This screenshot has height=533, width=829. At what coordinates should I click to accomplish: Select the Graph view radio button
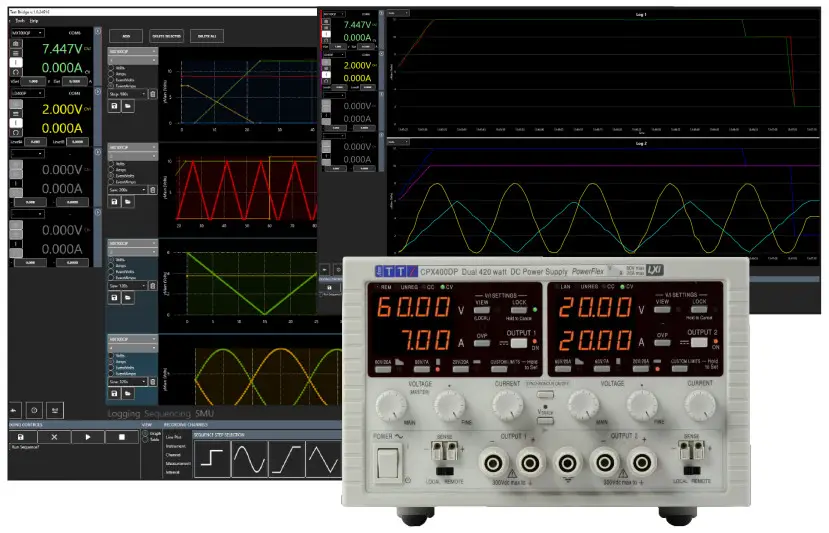pos(145,434)
